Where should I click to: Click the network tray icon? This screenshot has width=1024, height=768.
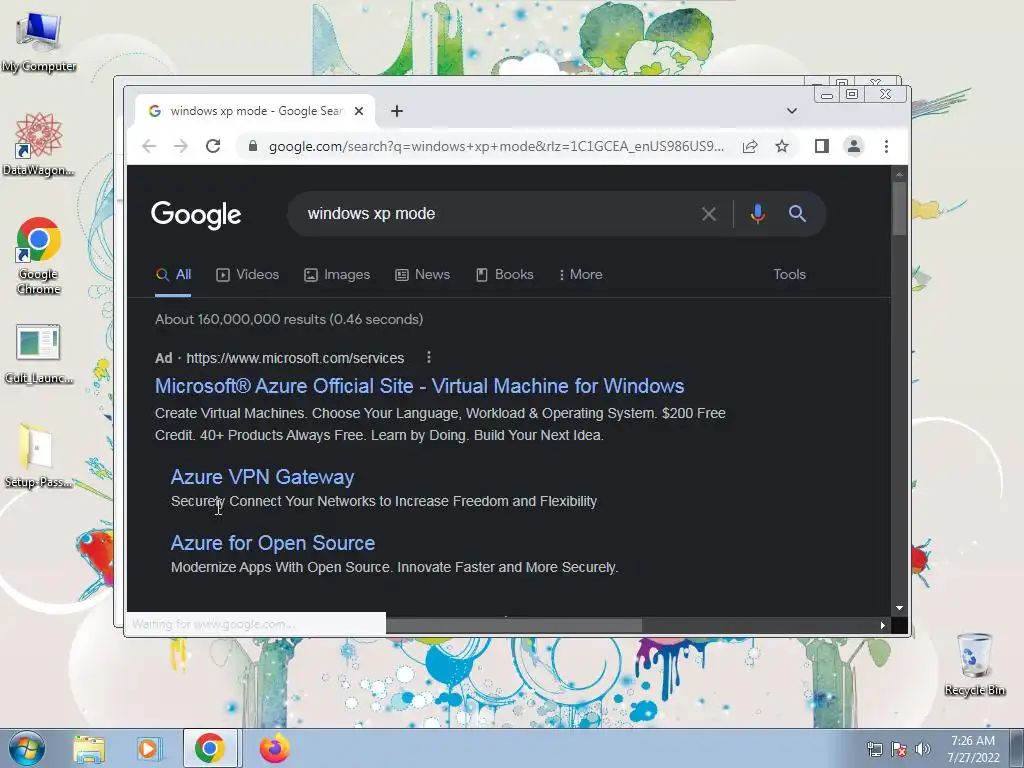point(874,749)
